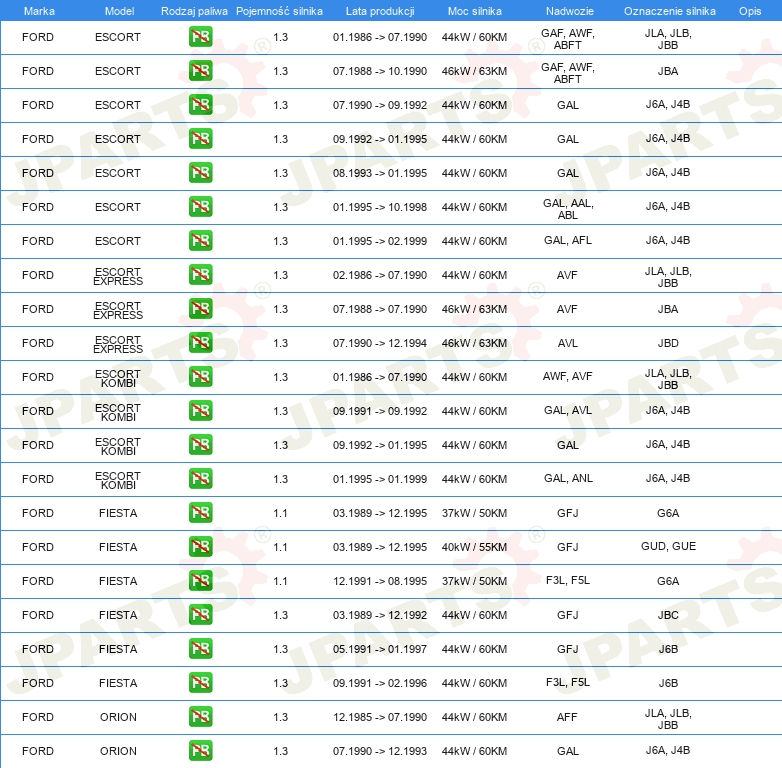This screenshot has height=768, width=782.
Task: Click fuel icon in Fiesta 12.1991 -> 08.1995 row
Action: (200, 580)
